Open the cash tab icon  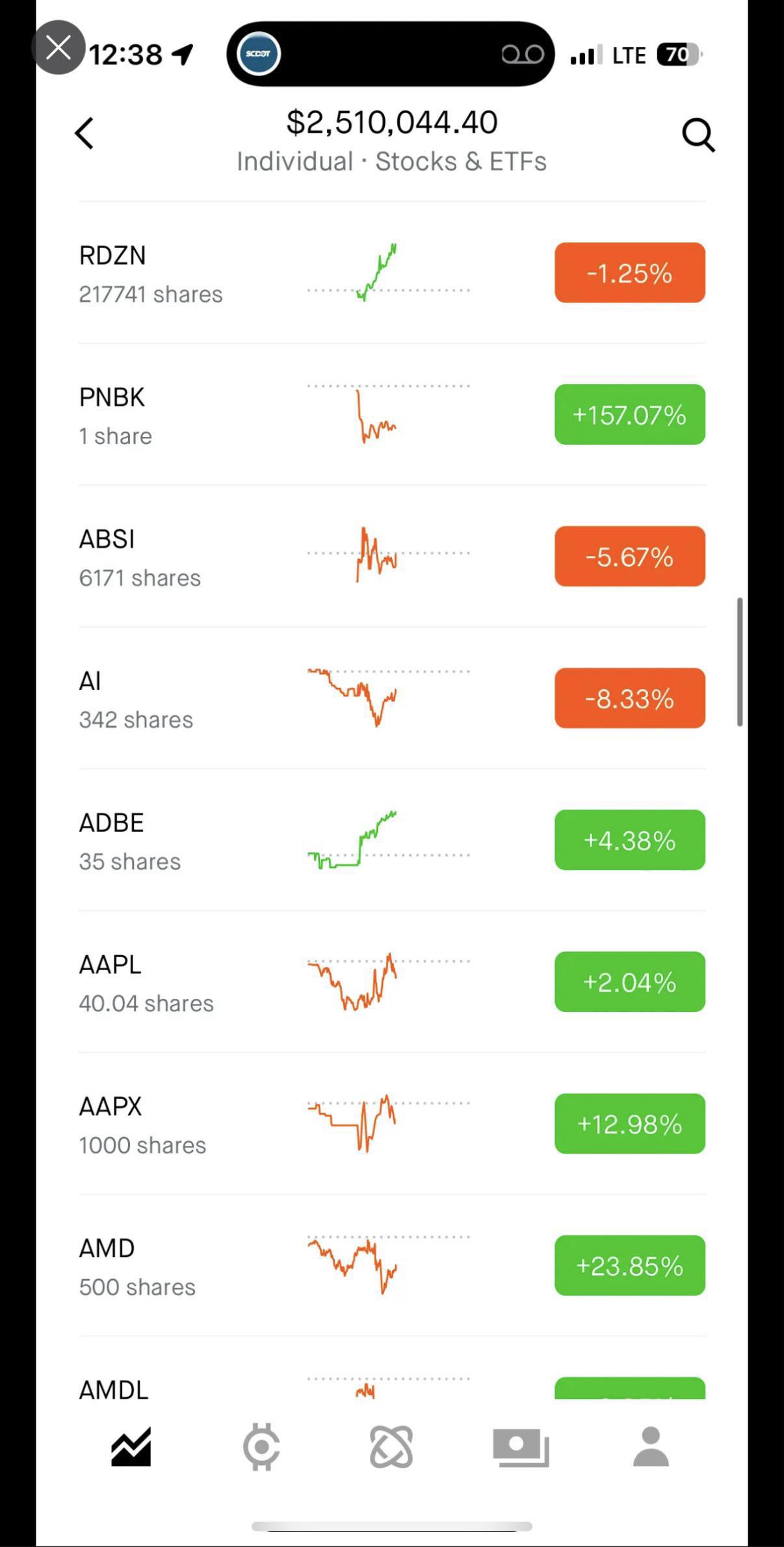coord(521,1448)
